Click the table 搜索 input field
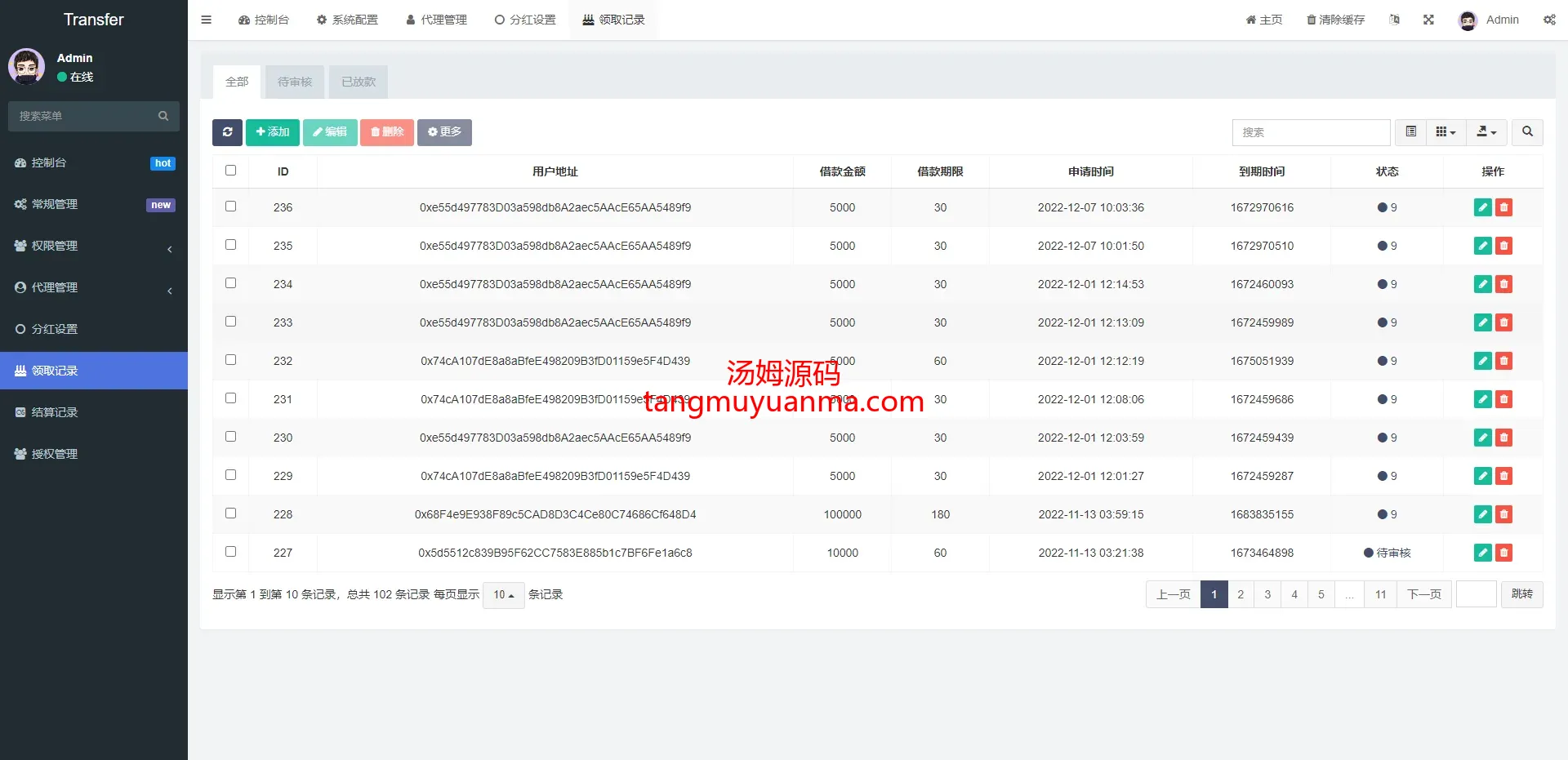The height and width of the screenshot is (760, 1568). click(1311, 132)
